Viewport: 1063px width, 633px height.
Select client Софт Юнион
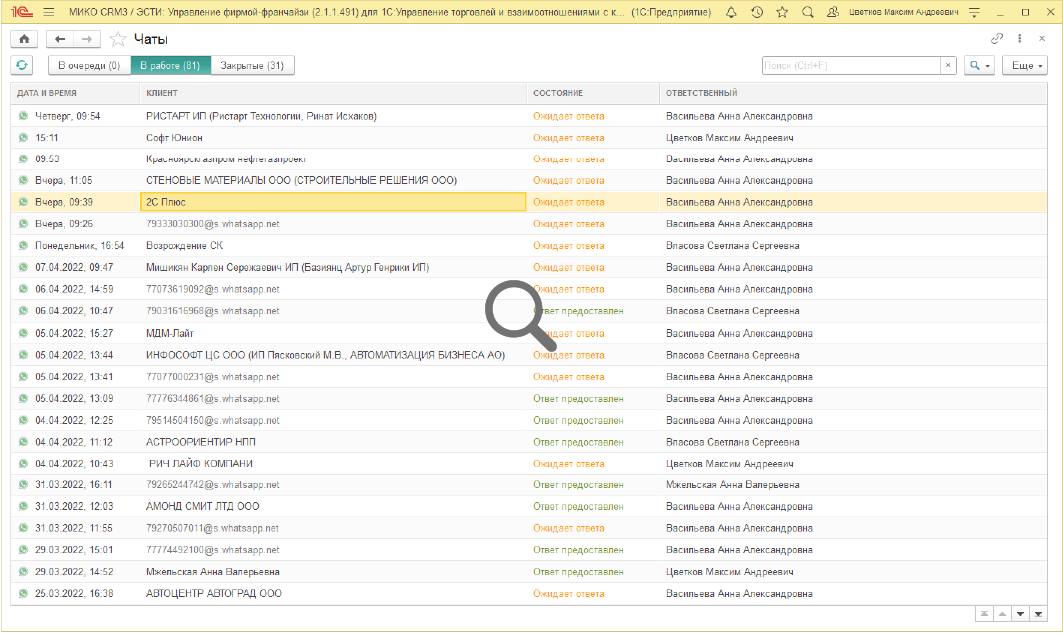click(333, 138)
